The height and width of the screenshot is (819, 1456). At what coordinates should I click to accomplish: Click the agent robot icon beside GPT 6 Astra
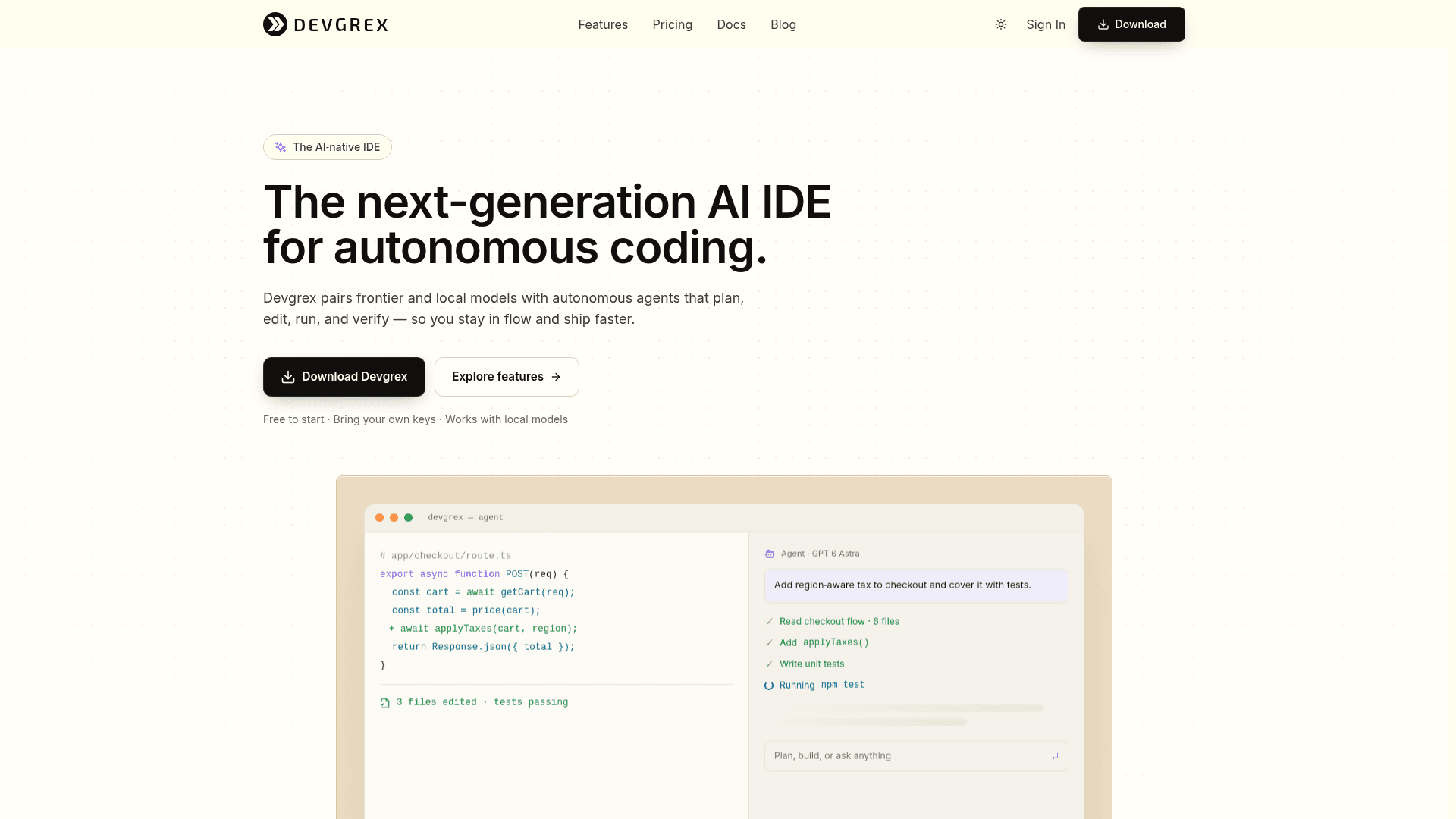click(770, 554)
